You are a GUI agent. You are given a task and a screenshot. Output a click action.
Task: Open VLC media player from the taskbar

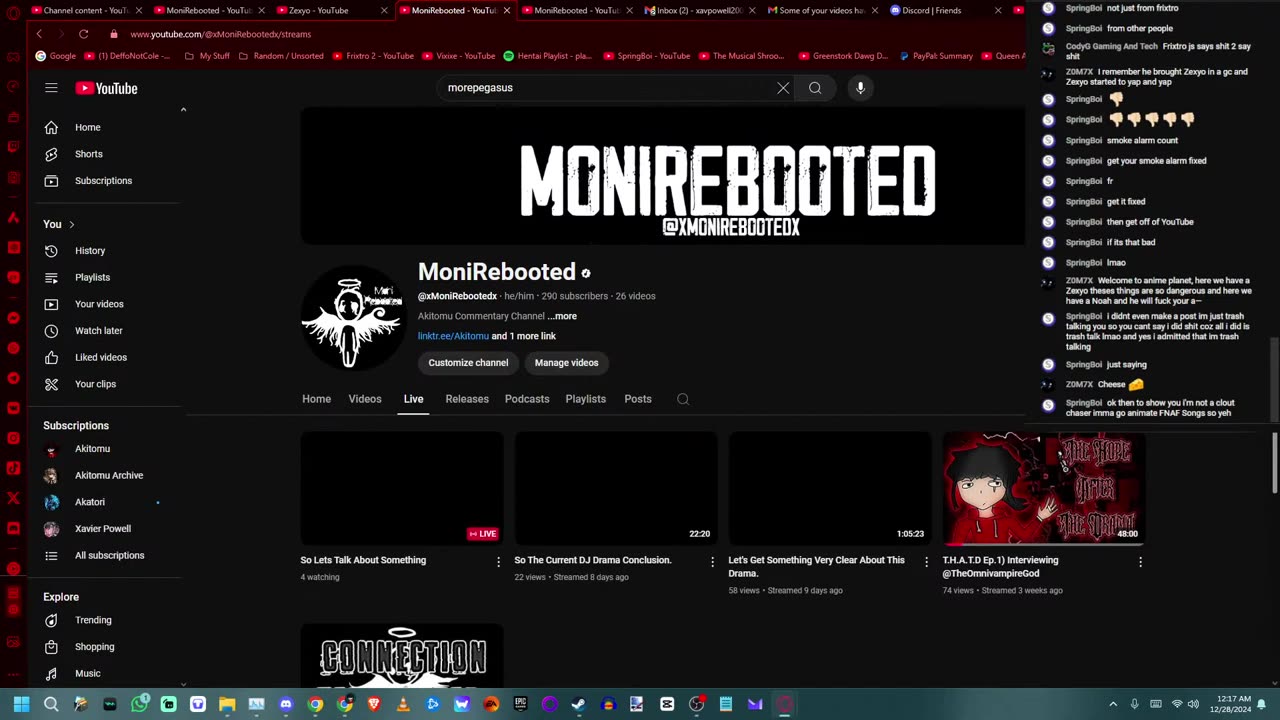[403, 704]
